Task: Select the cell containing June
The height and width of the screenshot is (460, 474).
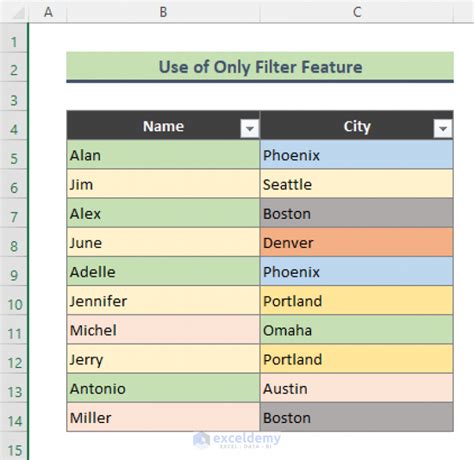Action: coord(163,242)
